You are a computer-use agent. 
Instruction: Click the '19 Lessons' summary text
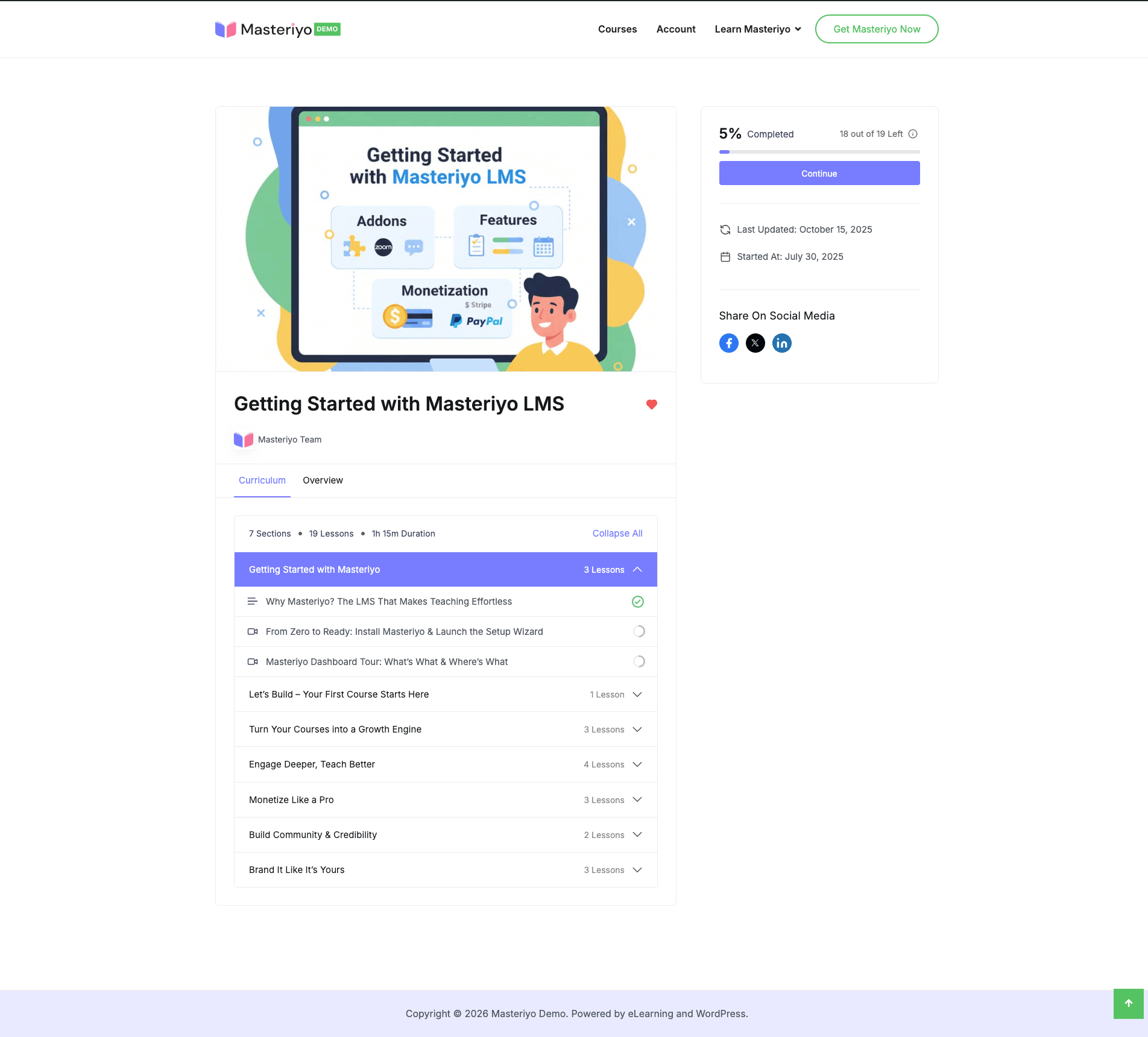coord(331,534)
